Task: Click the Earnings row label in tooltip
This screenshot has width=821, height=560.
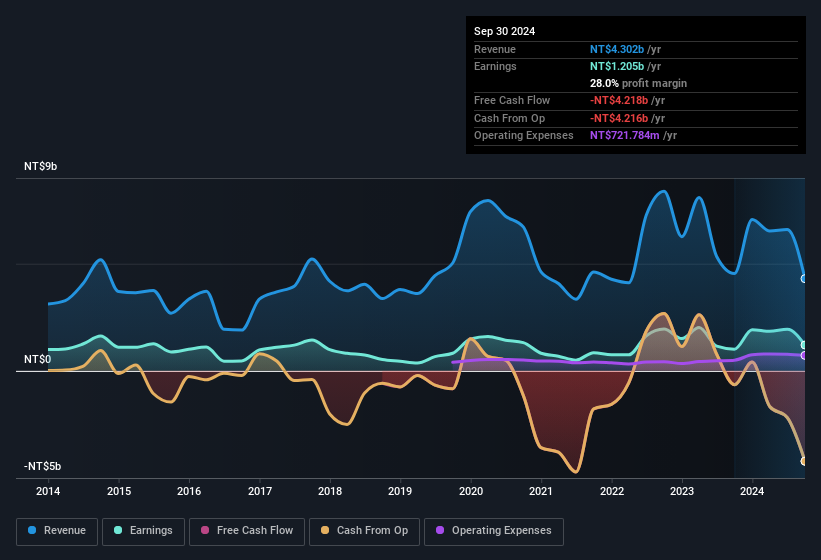Action: coord(495,66)
